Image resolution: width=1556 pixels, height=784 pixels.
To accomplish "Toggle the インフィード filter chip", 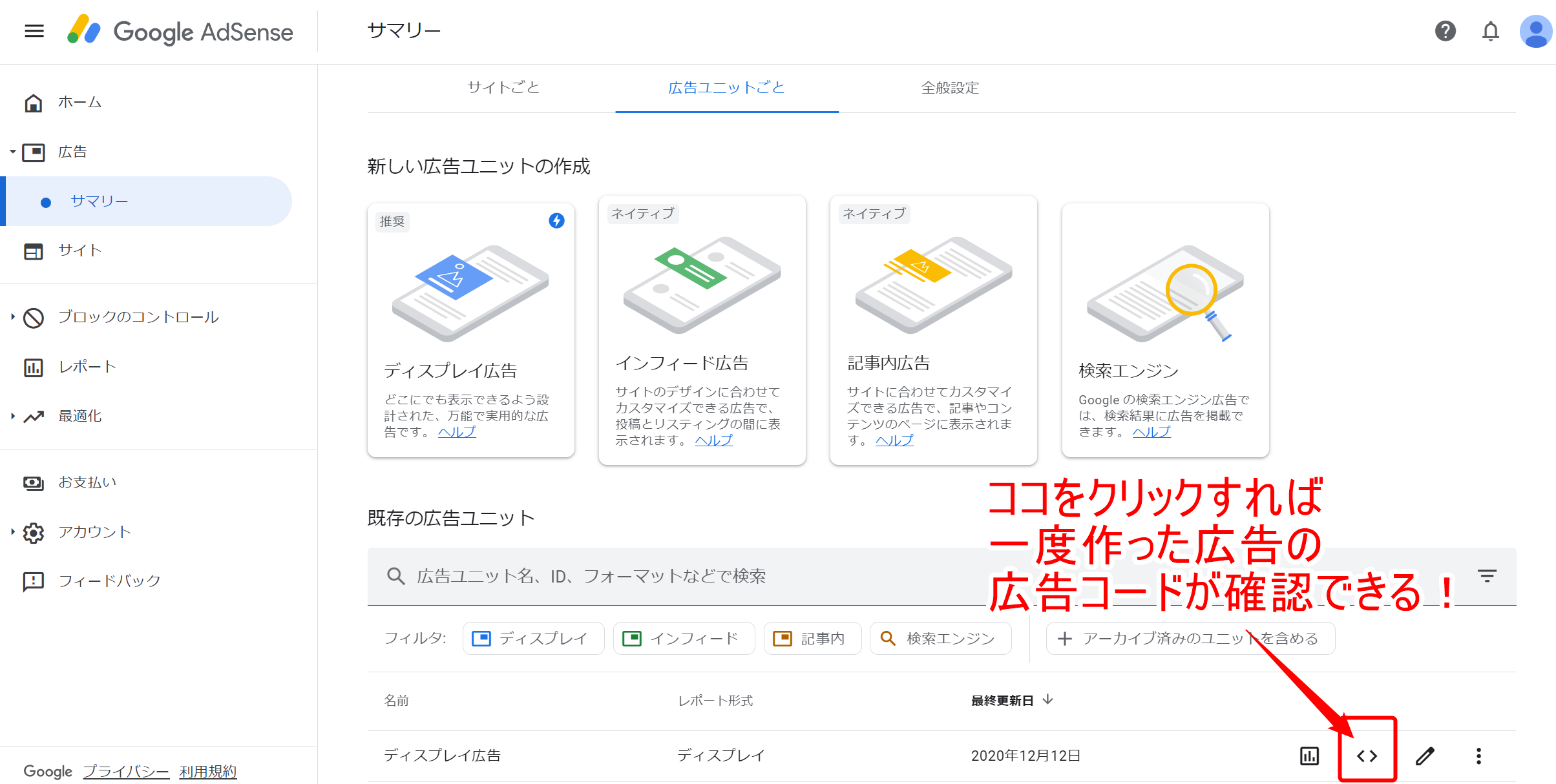I will 684,639.
